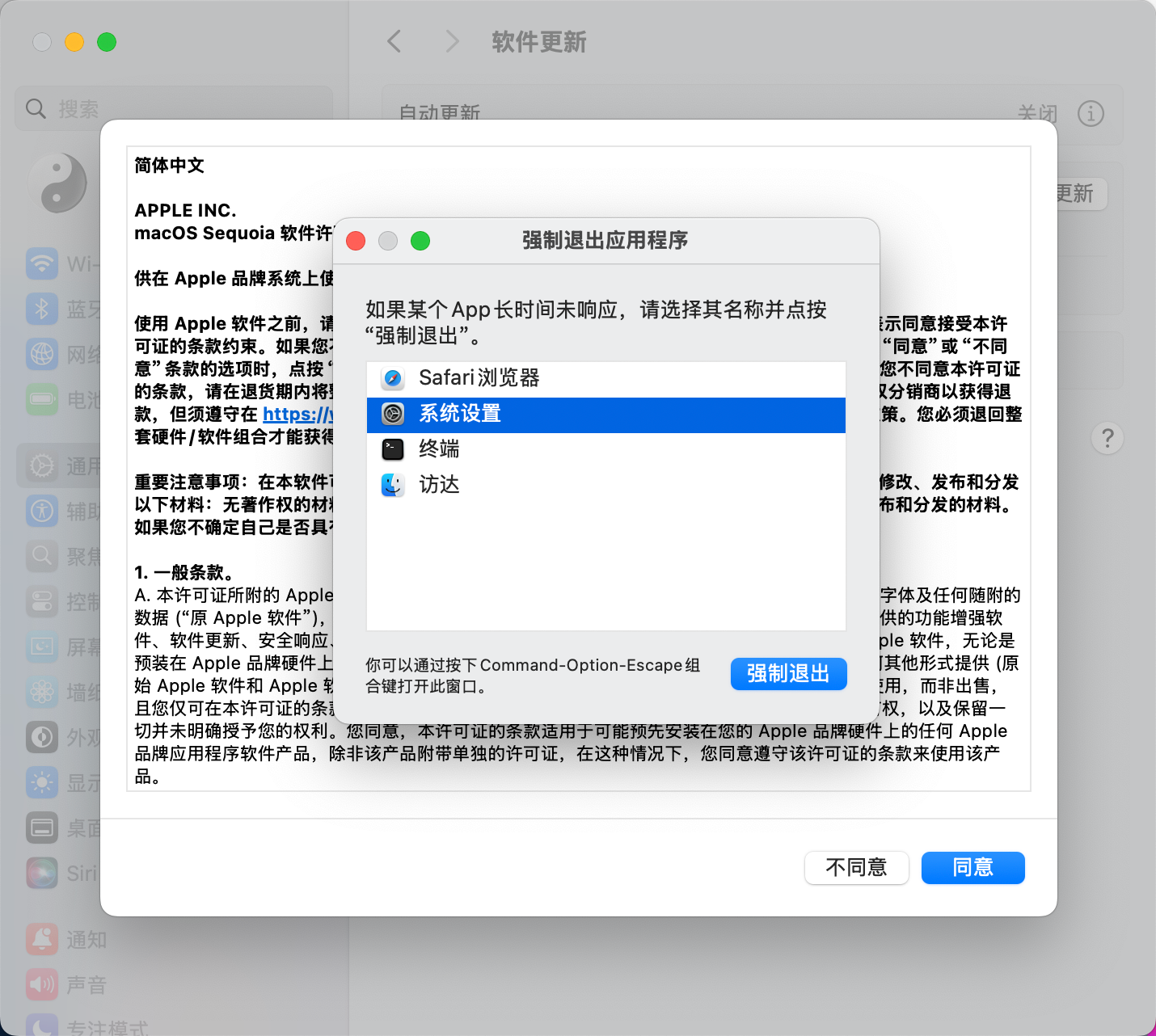Select 终端 in the force quit list
Image resolution: width=1156 pixels, height=1036 pixels.
[x=605, y=449]
